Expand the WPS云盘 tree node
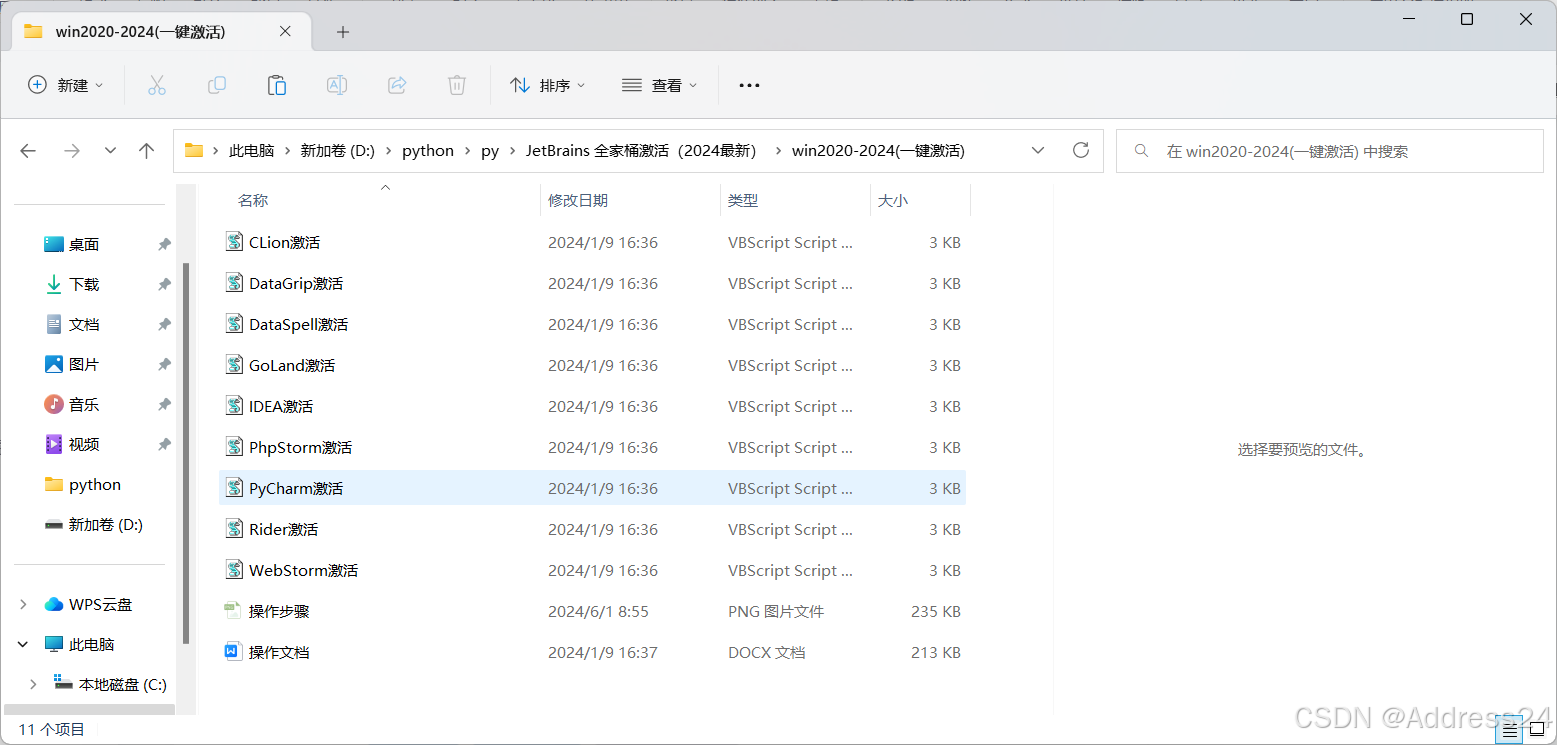Viewport: 1557px width, 745px height. click(23, 604)
